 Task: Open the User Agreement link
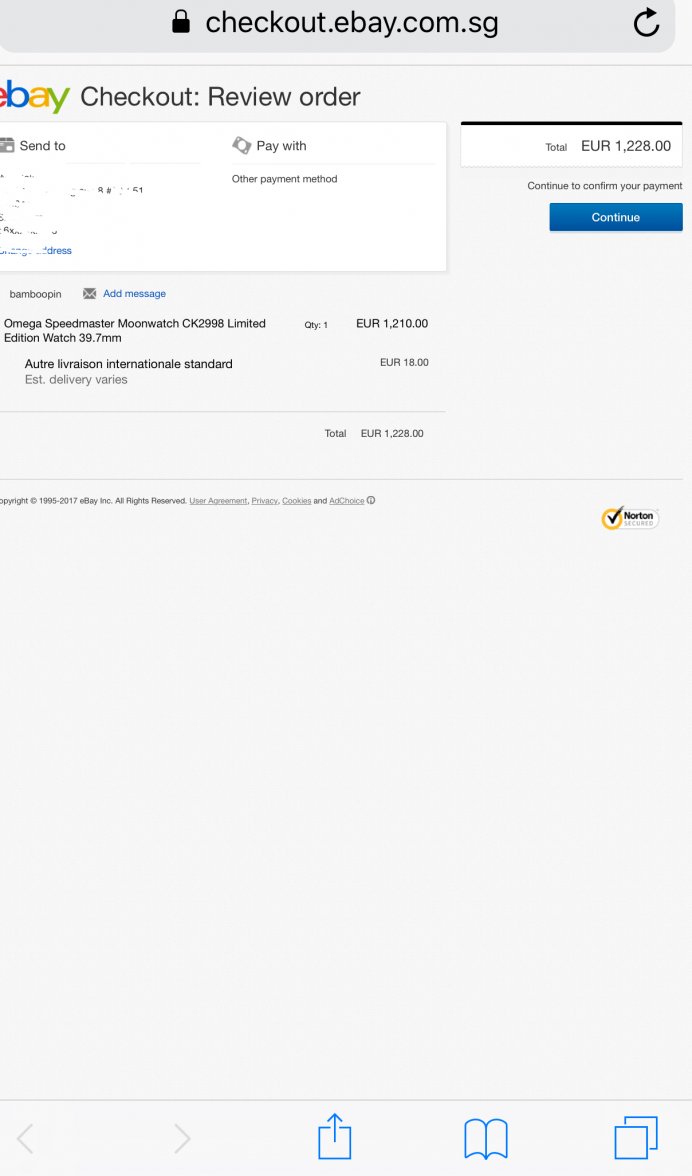coord(218,500)
